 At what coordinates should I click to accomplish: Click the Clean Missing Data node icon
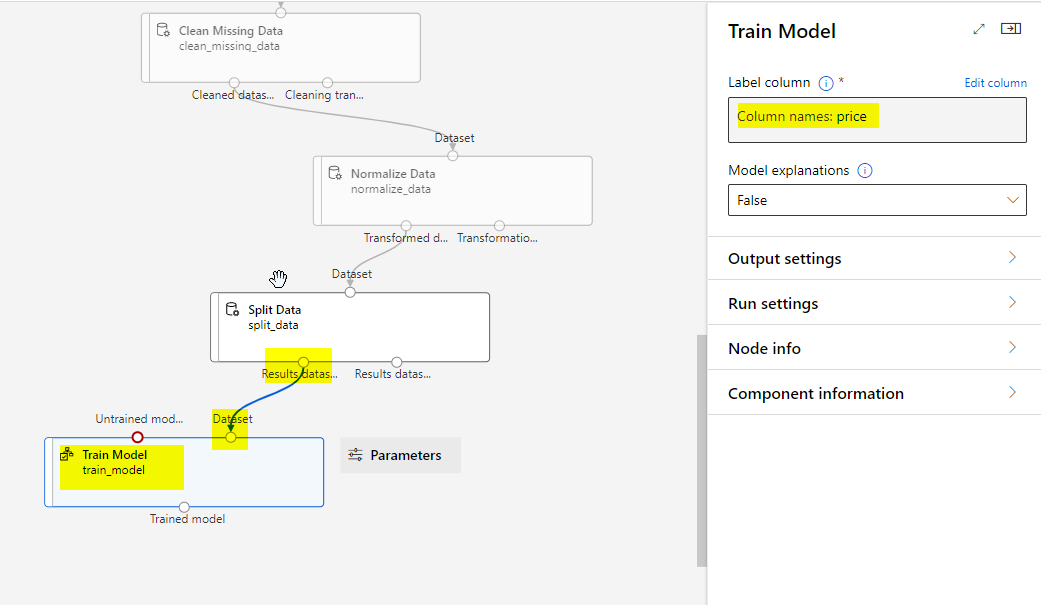click(163, 31)
